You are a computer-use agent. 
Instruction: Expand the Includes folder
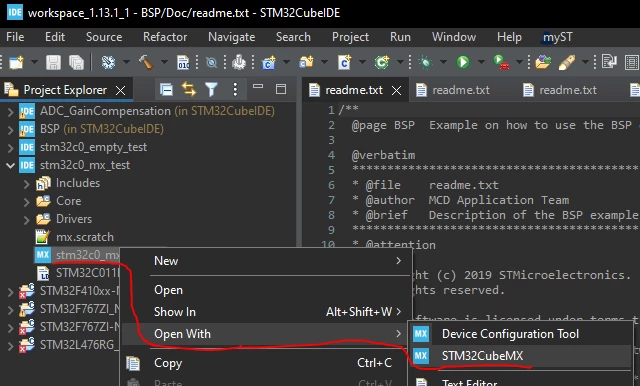point(27,184)
